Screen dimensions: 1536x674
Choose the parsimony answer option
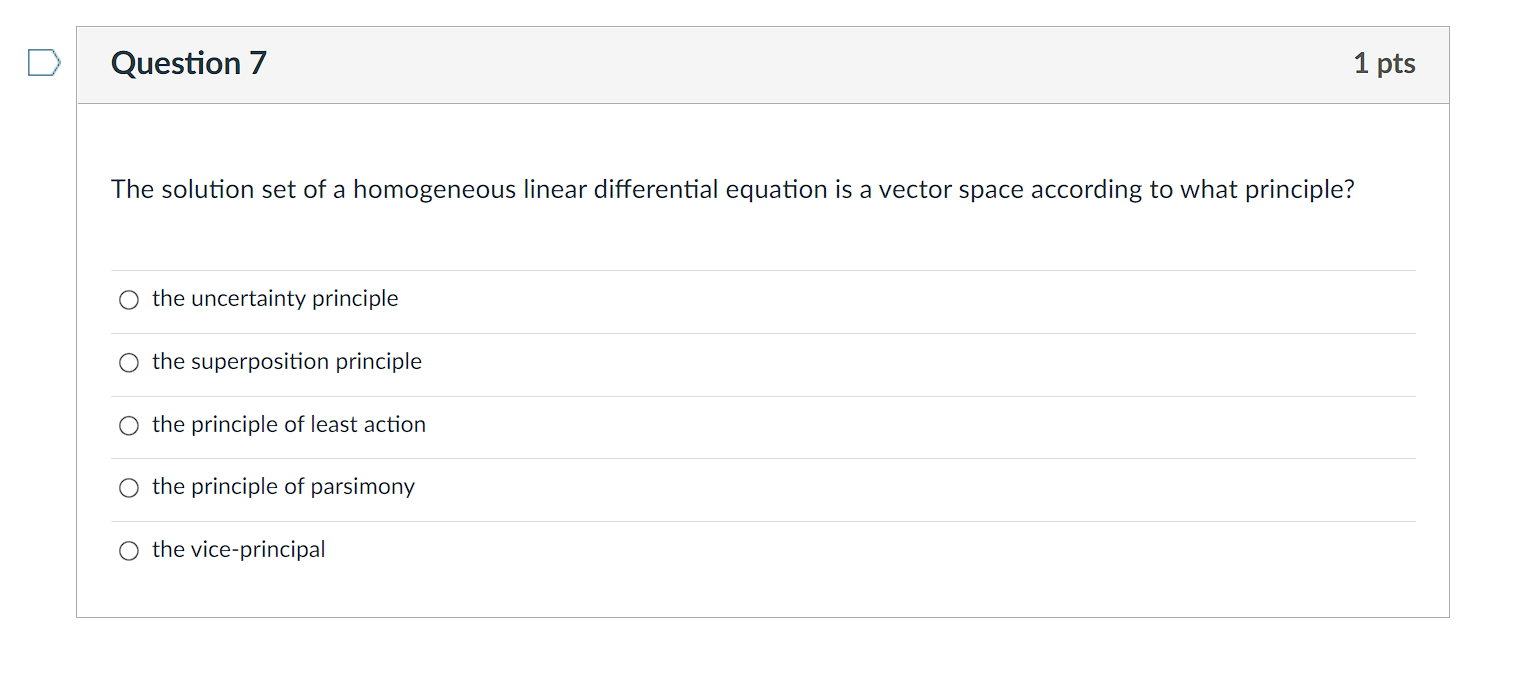pos(283,487)
